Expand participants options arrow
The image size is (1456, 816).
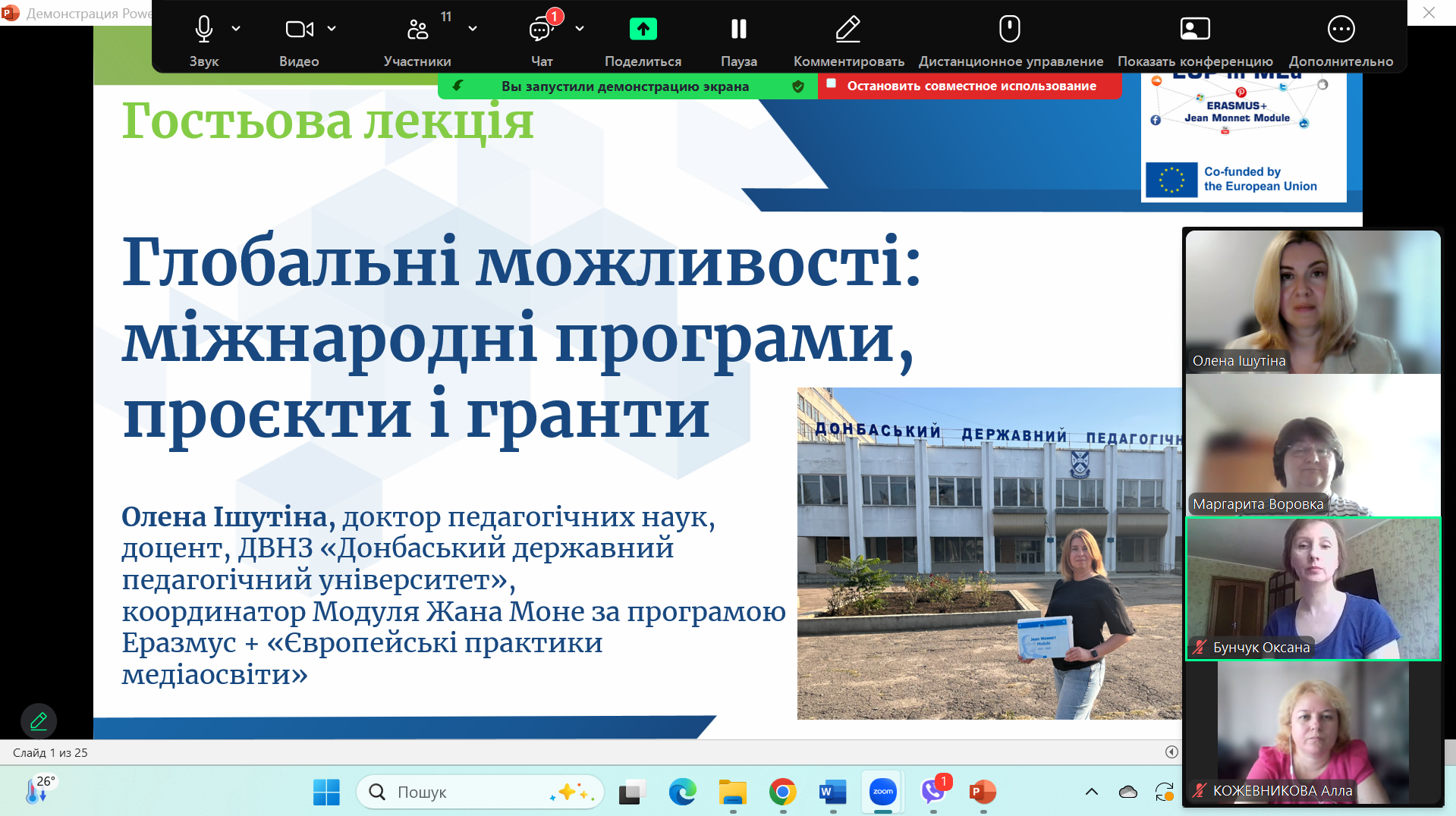pos(473,29)
